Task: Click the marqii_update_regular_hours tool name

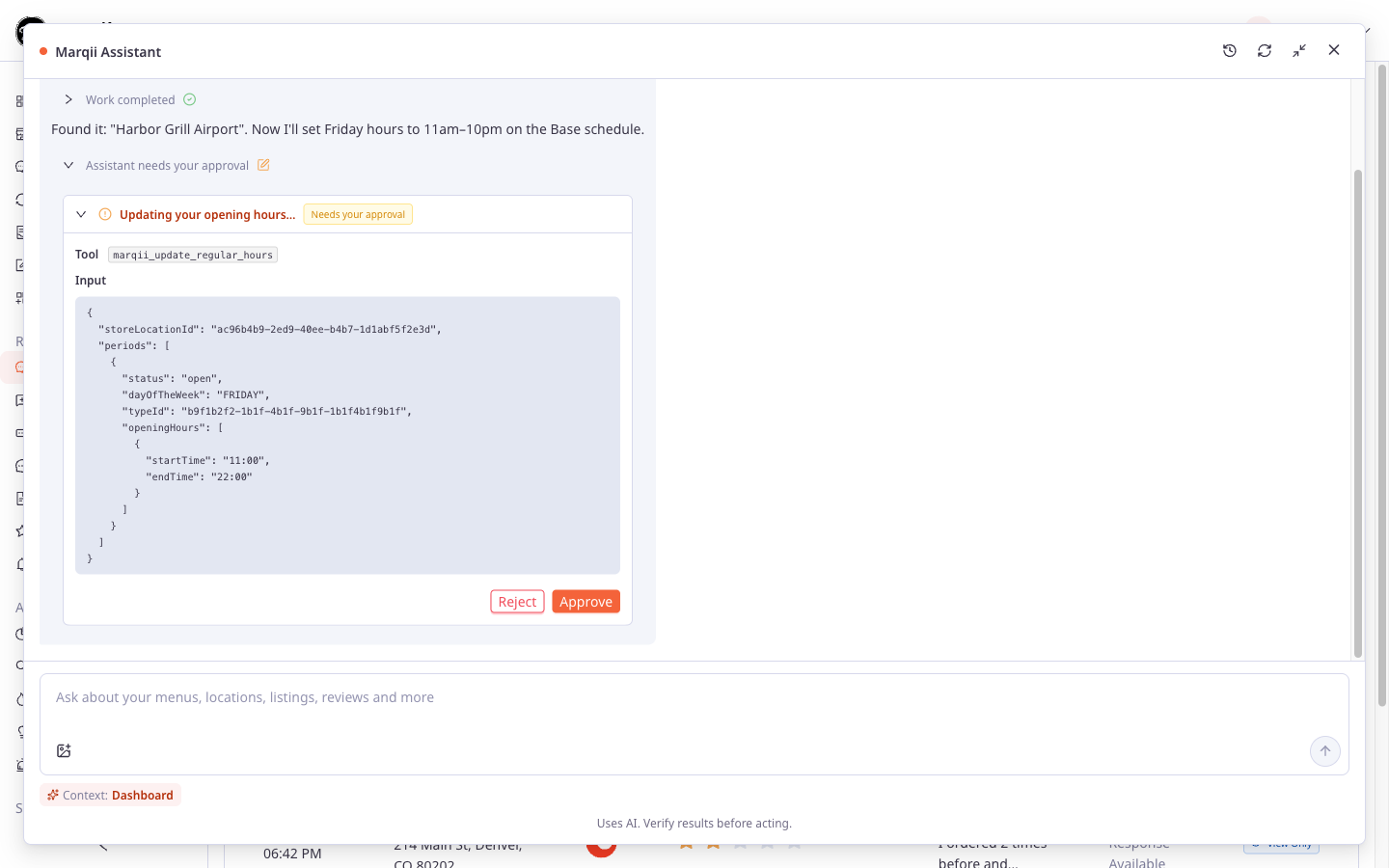Action: (193, 255)
